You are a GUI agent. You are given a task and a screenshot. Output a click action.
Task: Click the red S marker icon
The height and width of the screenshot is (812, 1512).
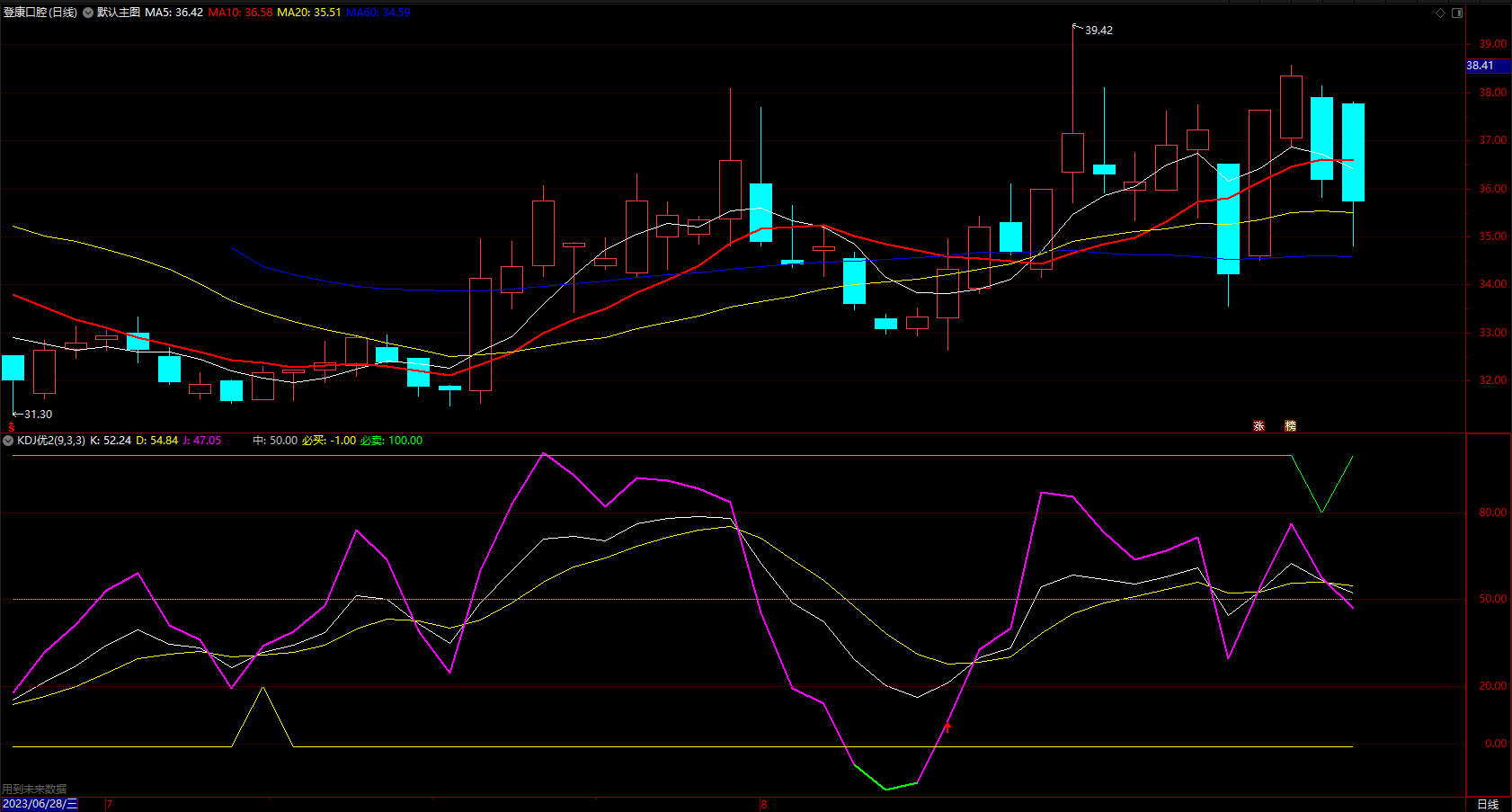coord(12,427)
